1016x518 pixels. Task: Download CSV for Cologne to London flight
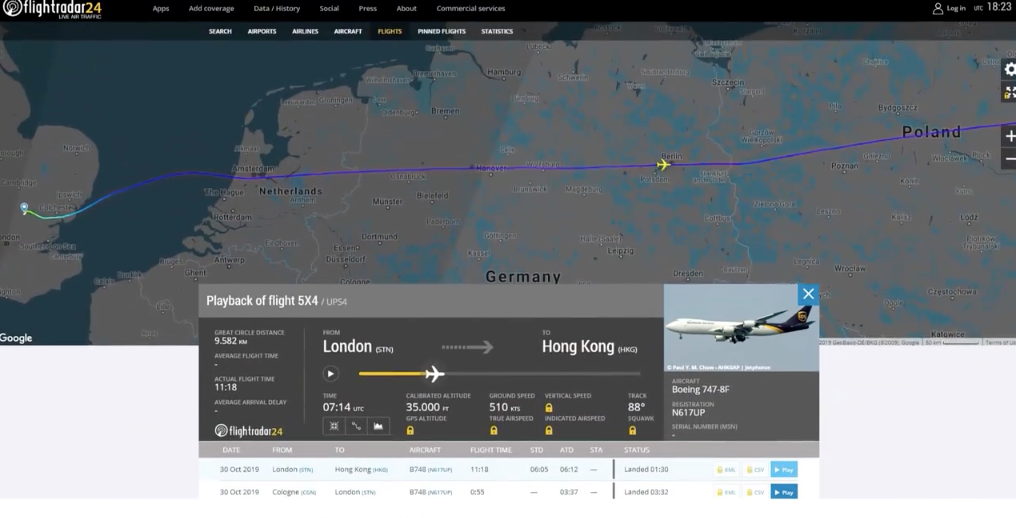755,492
